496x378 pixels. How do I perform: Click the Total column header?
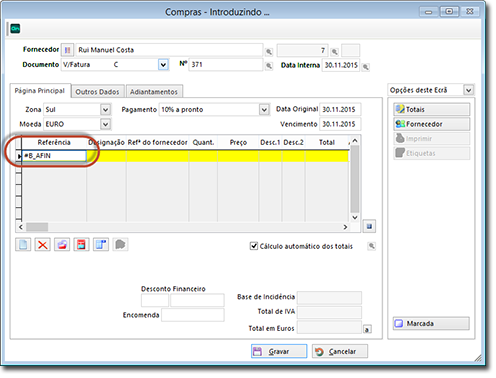327,143
